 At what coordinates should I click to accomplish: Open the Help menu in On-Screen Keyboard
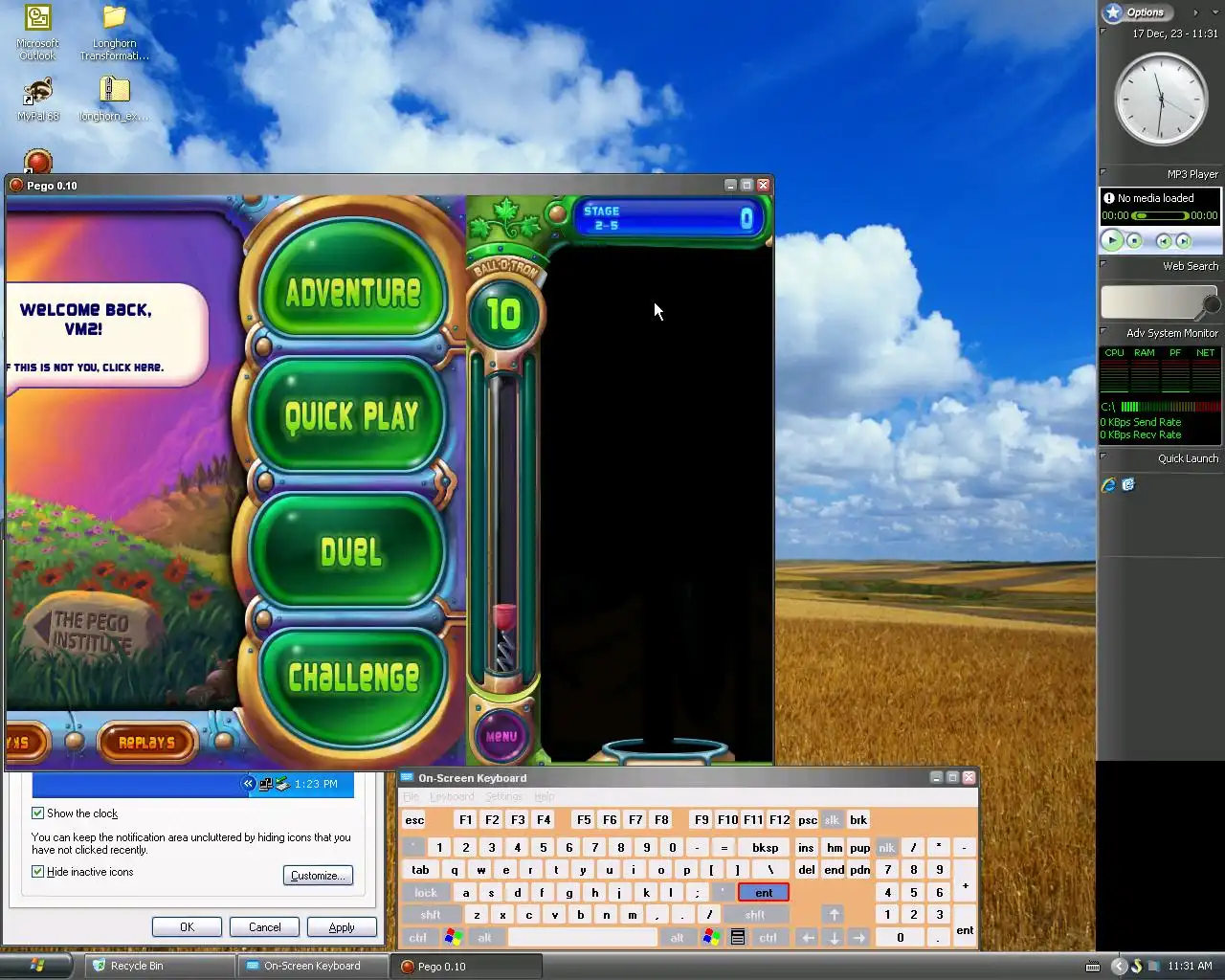tap(544, 796)
